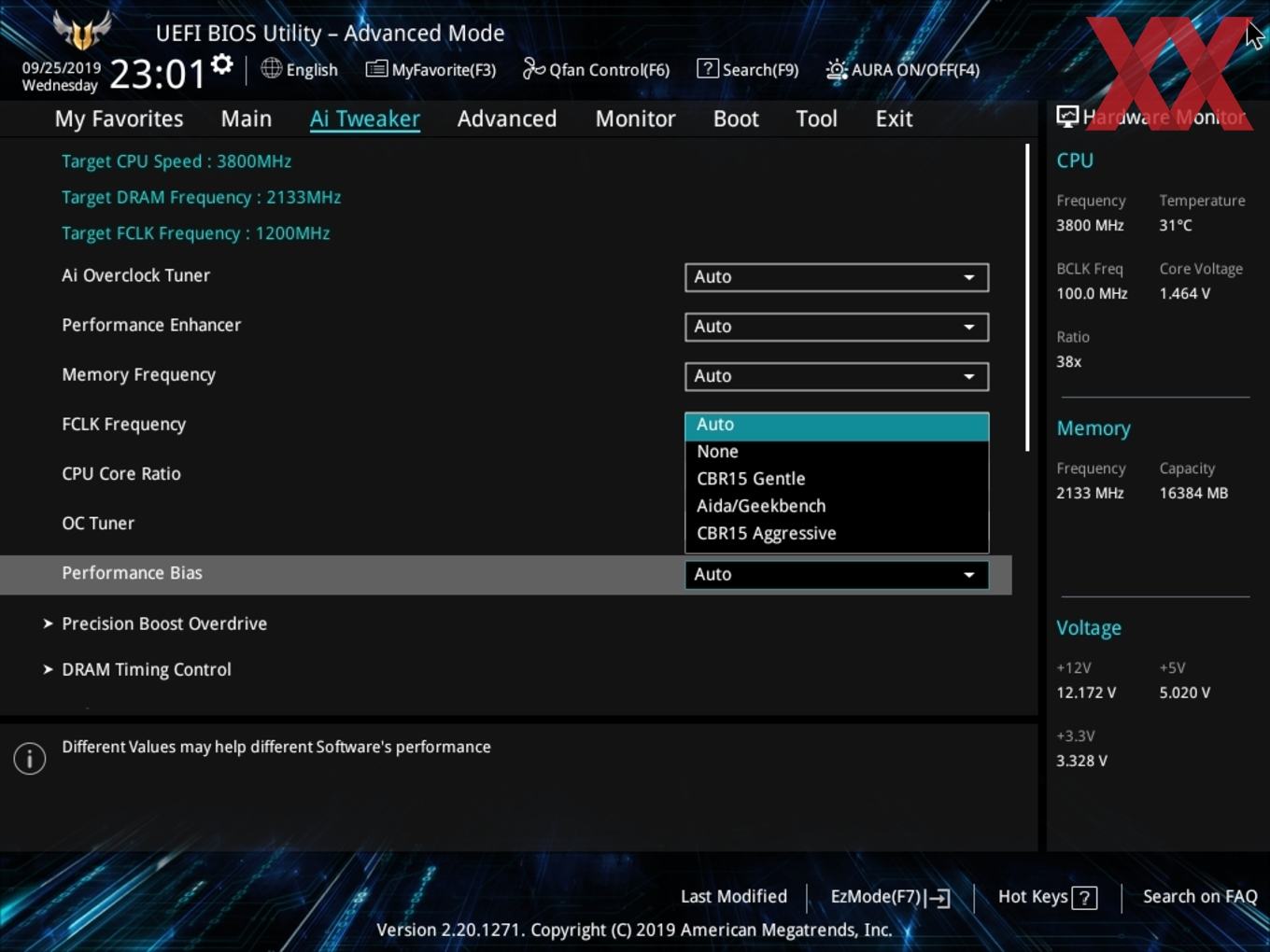Open the Memory Frequency dropdown
This screenshot has width=1270, height=952.
coord(837,376)
